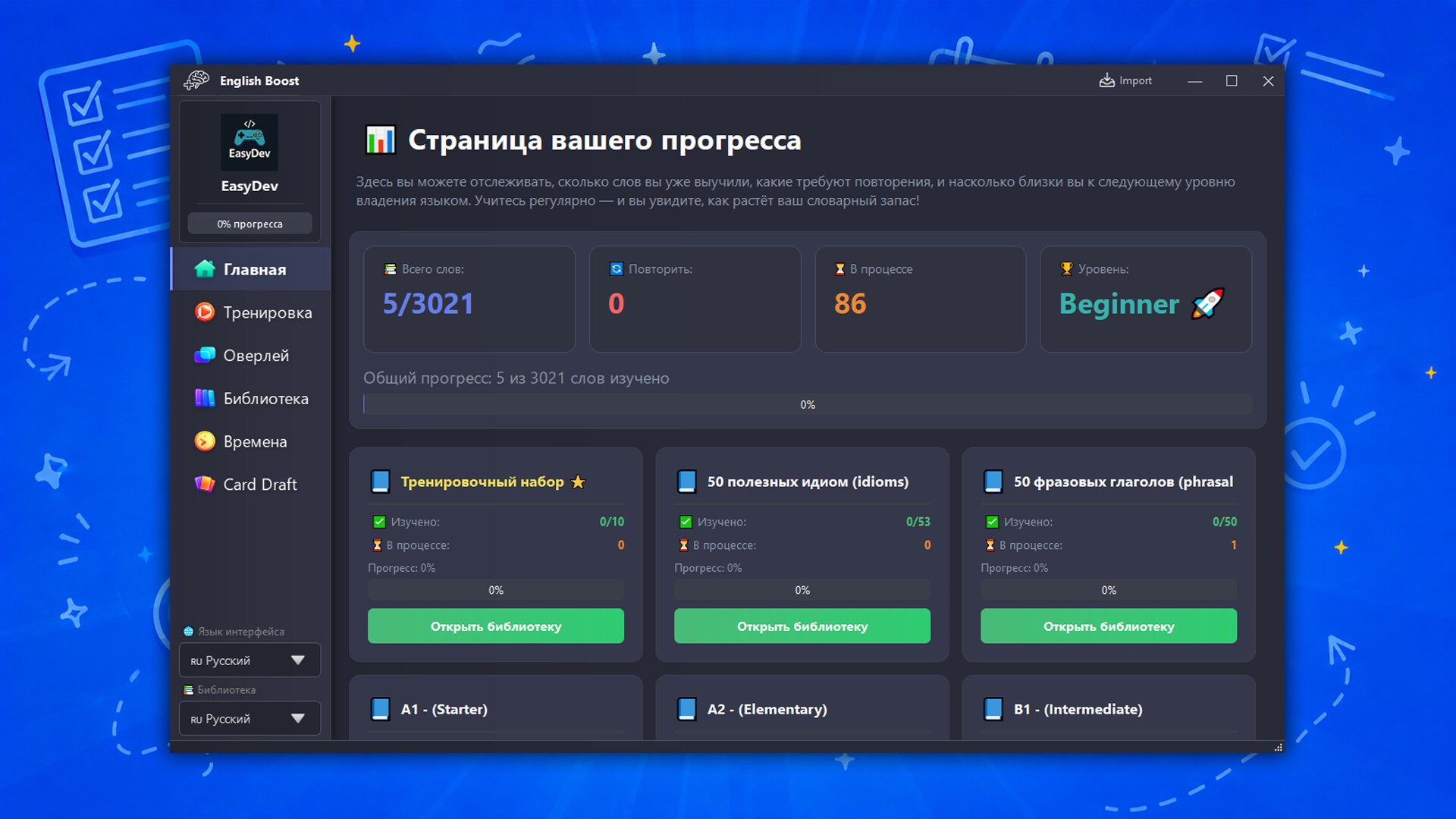Click the window resize grip corner
The height and width of the screenshot is (819, 1456).
click(x=1279, y=748)
